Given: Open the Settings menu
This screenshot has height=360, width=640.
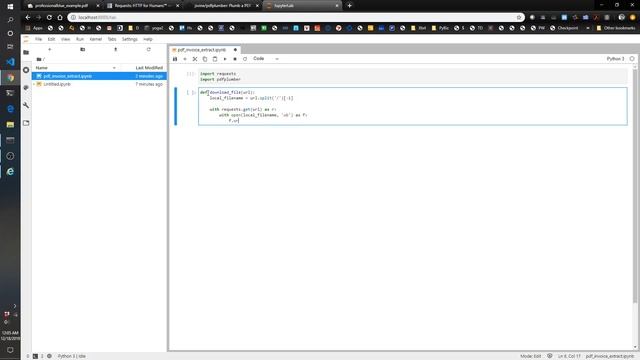Looking at the screenshot, I should pos(129,39).
